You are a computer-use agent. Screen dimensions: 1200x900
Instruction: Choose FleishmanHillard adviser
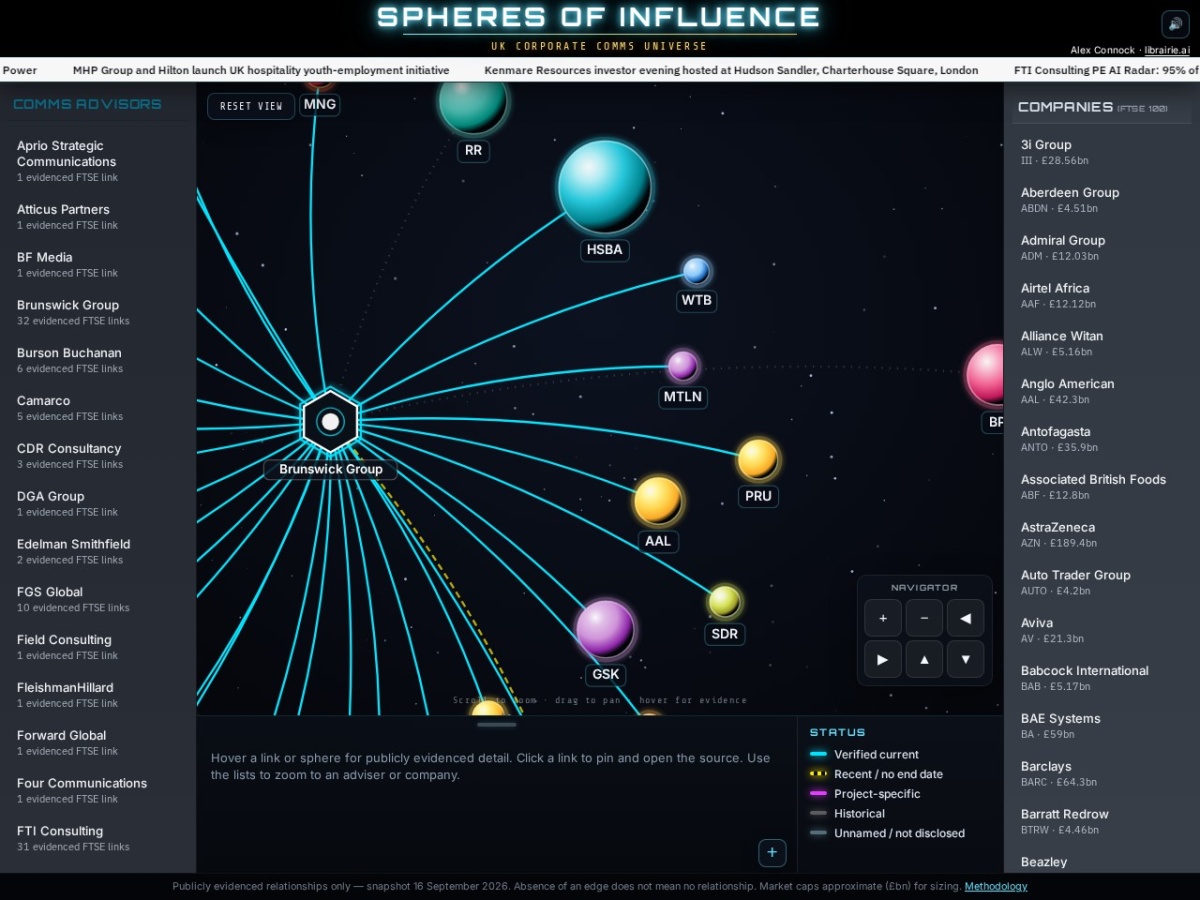[98, 695]
